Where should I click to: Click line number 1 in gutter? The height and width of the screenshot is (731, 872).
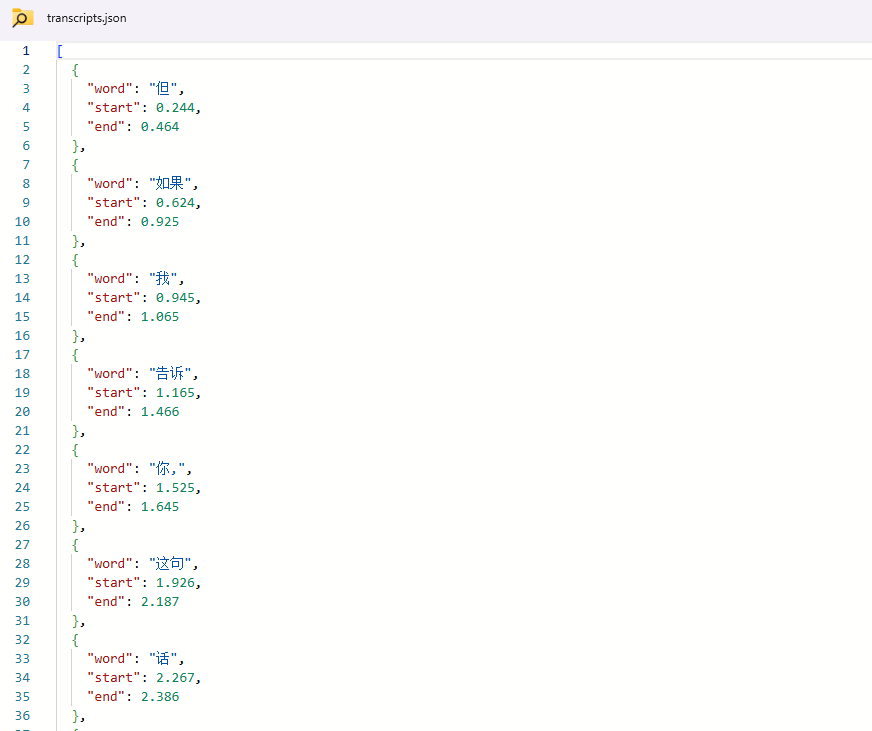pyautogui.click(x=25, y=50)
